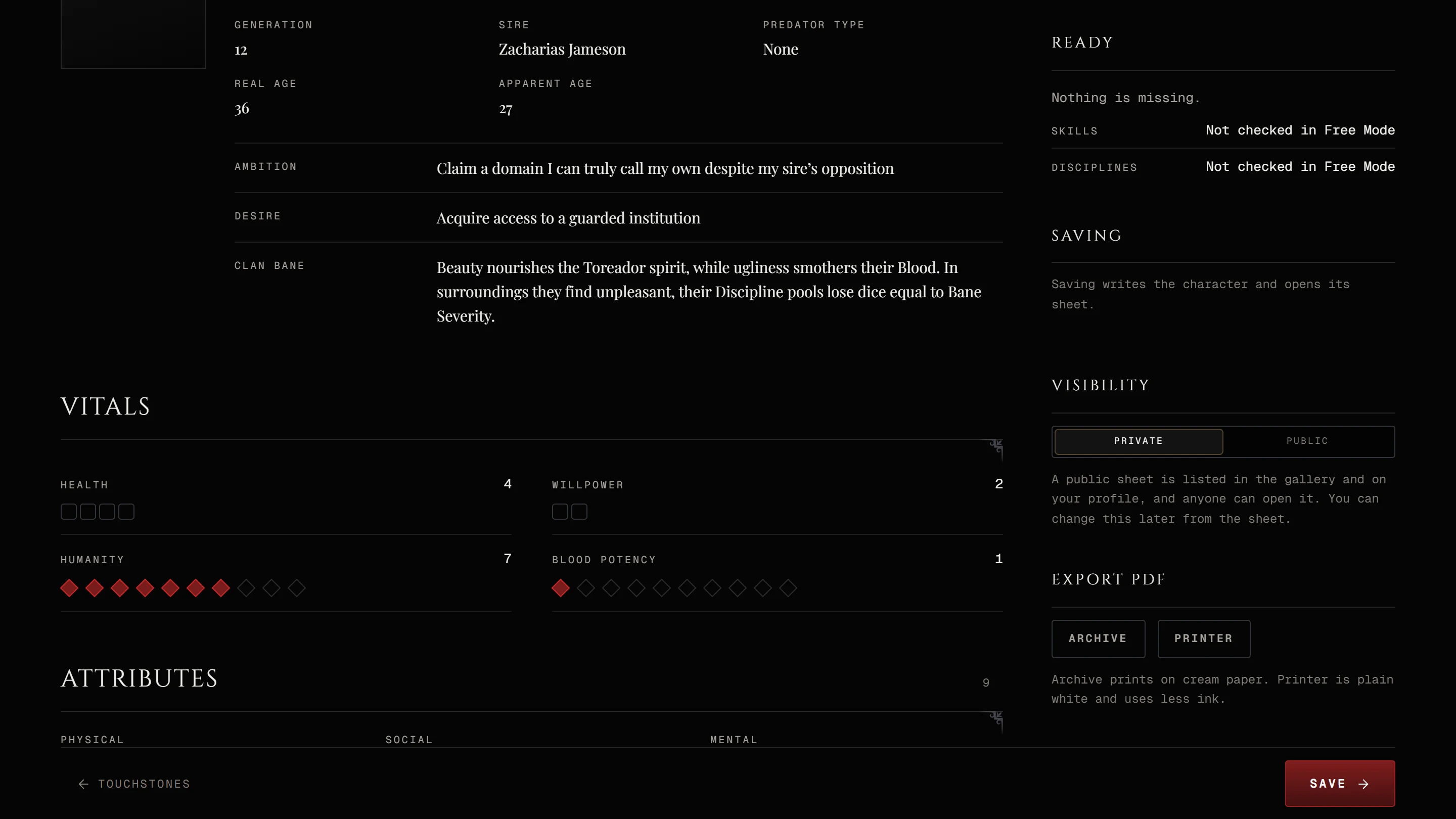Click Desire text 'Acquire access to a guarded institution'
The height and width of the screenshot is (819, 1456).
[568, 218]
